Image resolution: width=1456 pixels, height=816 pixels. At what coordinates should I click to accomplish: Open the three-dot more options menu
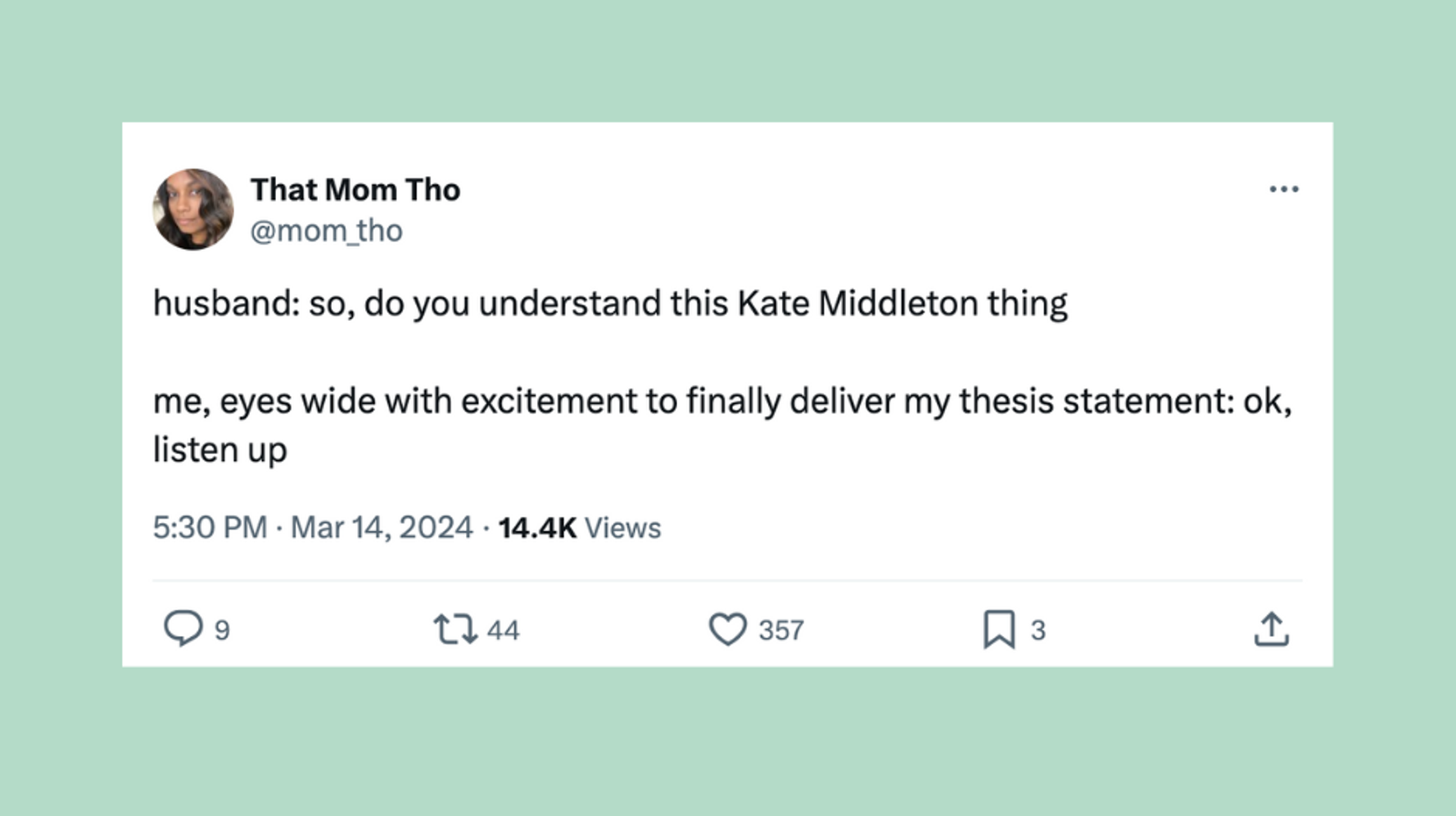click(x=1283, y=190)
